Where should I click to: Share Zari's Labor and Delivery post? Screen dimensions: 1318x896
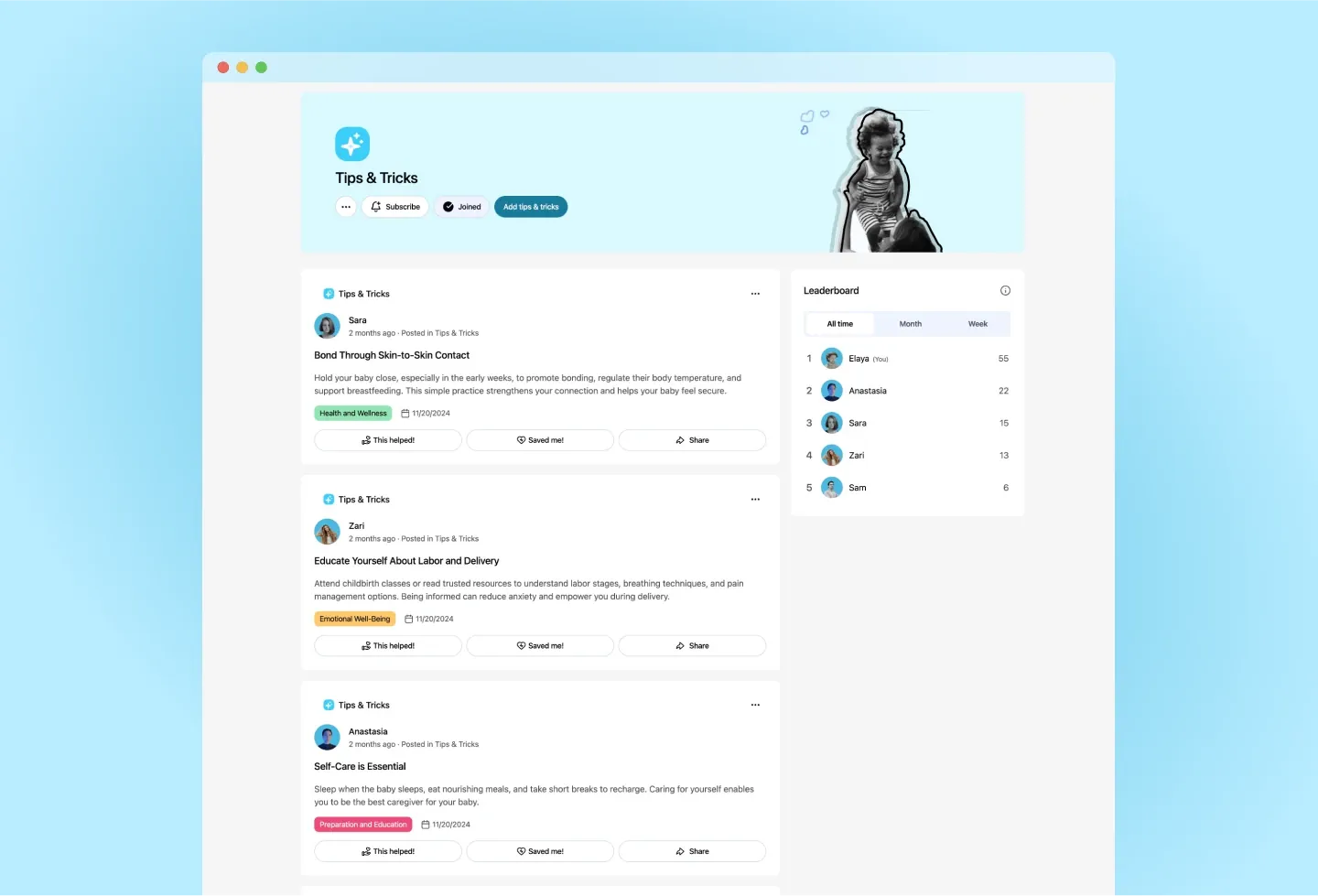pyautogui.click(x=692, y=646)
